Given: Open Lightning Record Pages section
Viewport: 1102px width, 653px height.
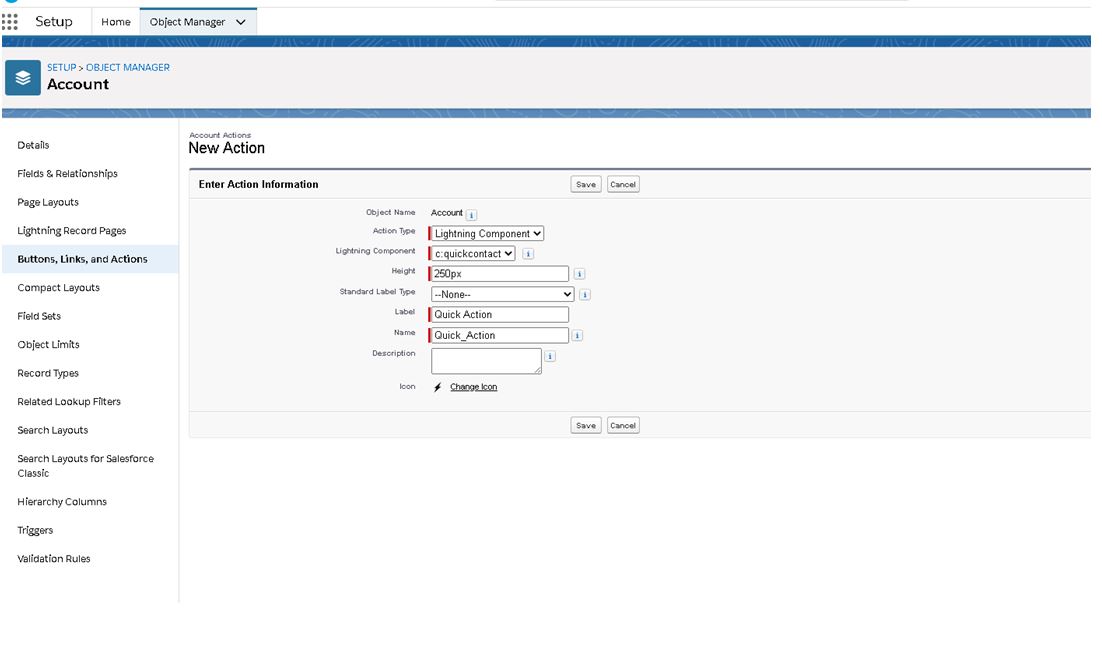Looking at the screenshot, I should 72,231.
